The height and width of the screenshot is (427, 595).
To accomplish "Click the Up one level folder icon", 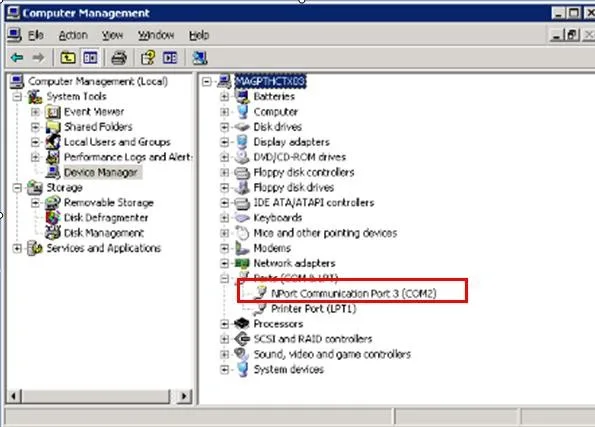I will [x=68, y=58].
